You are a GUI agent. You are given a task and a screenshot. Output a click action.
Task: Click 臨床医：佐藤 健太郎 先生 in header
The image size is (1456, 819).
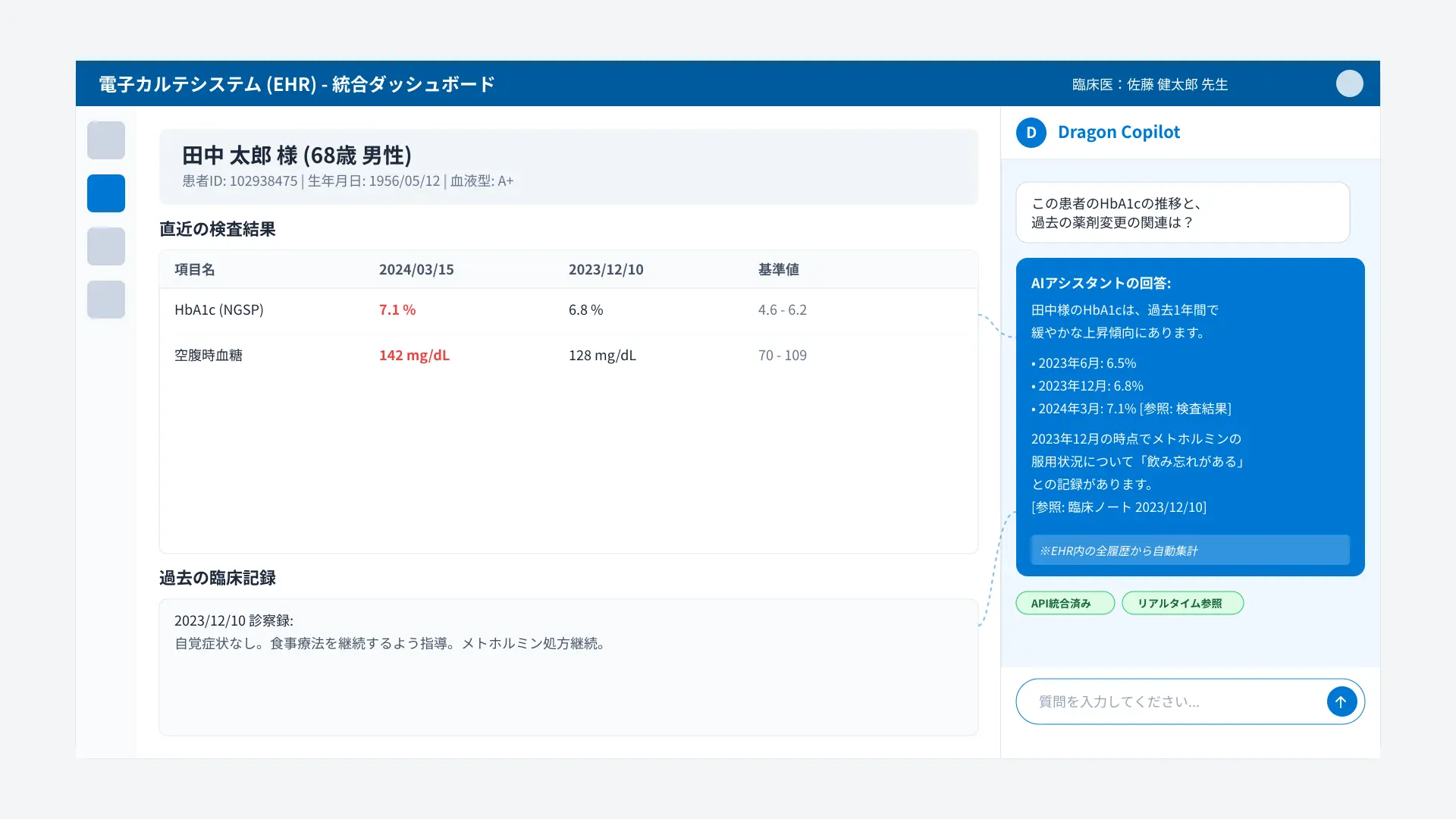click(x=1150, y=84)
